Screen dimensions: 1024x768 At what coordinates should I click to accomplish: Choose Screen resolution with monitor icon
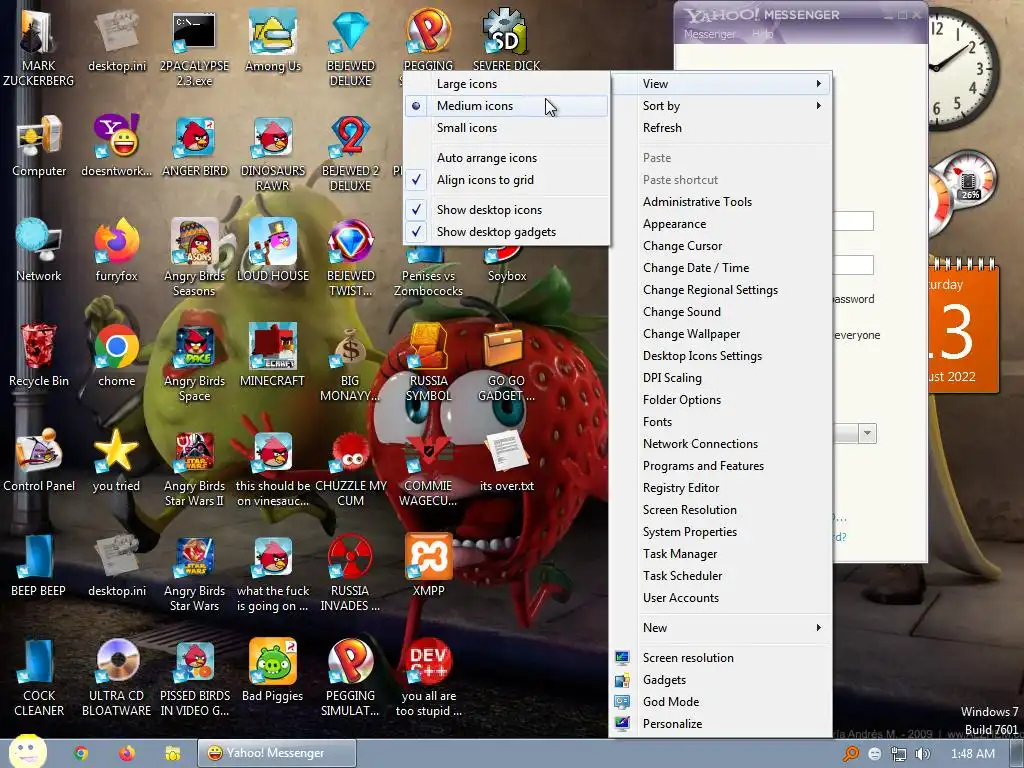(x=720, y=658)
